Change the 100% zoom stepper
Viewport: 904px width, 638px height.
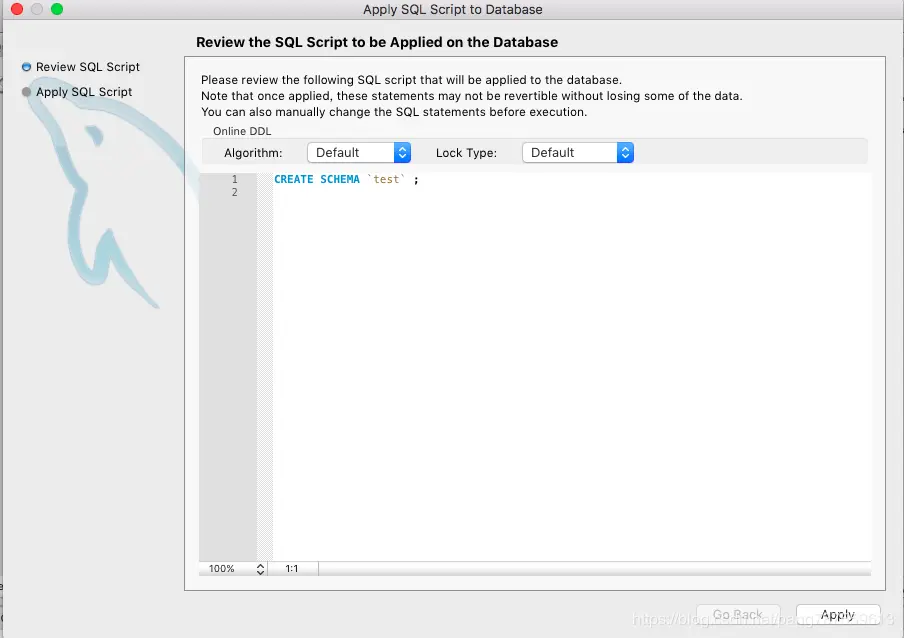(261, 569)
